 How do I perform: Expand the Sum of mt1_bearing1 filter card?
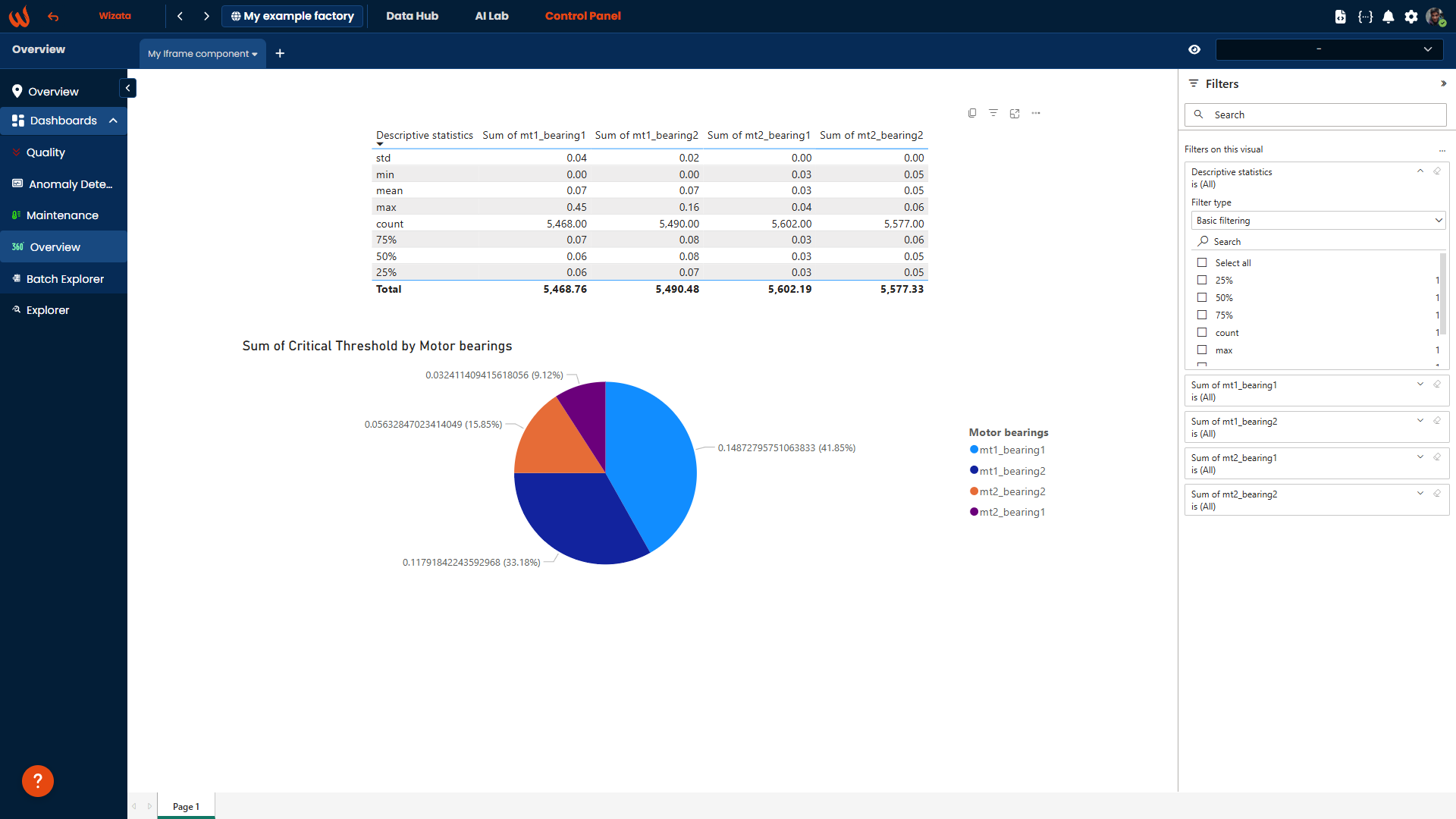pos(1420,384)
